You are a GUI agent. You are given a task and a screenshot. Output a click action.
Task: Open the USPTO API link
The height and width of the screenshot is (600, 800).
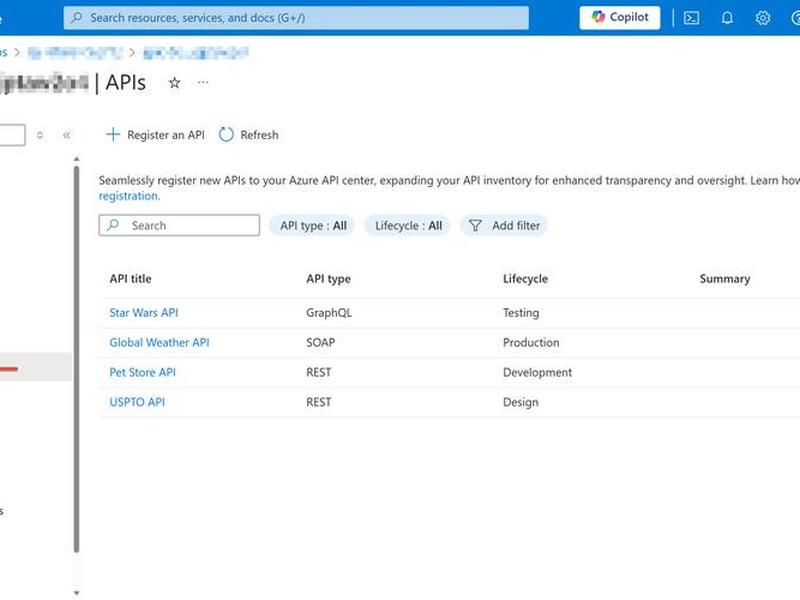pos(137,402)
